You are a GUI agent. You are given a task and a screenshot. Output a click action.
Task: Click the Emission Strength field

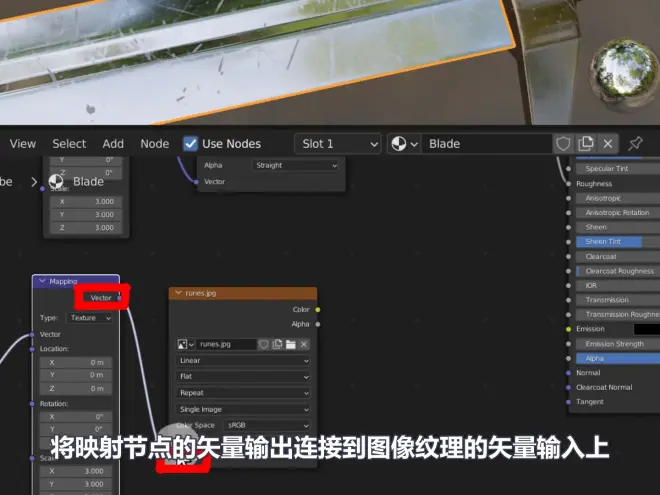pos(617,344)
